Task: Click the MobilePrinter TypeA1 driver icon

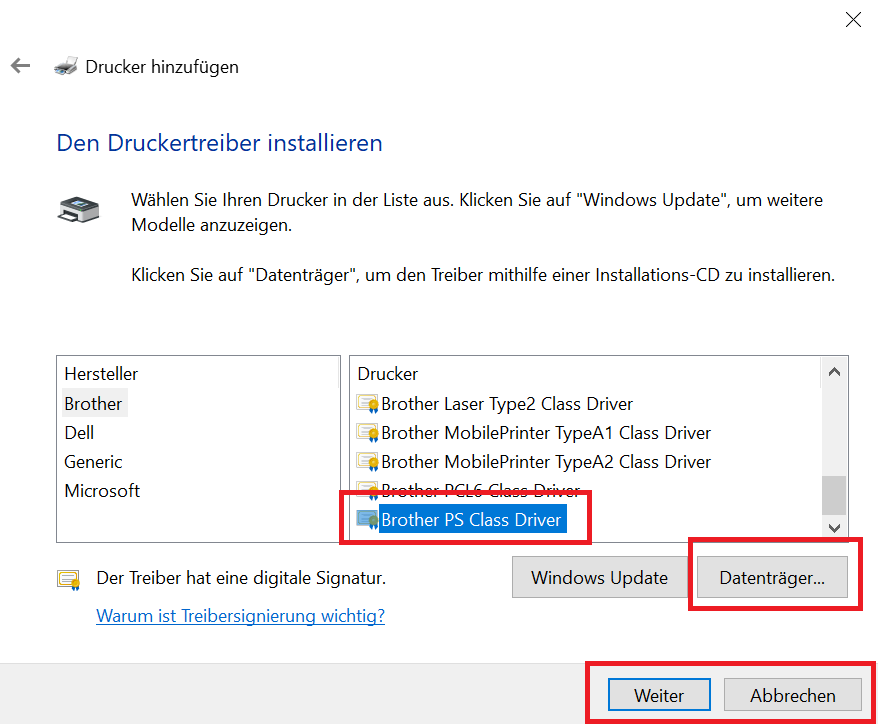Action: pos(368,433)
